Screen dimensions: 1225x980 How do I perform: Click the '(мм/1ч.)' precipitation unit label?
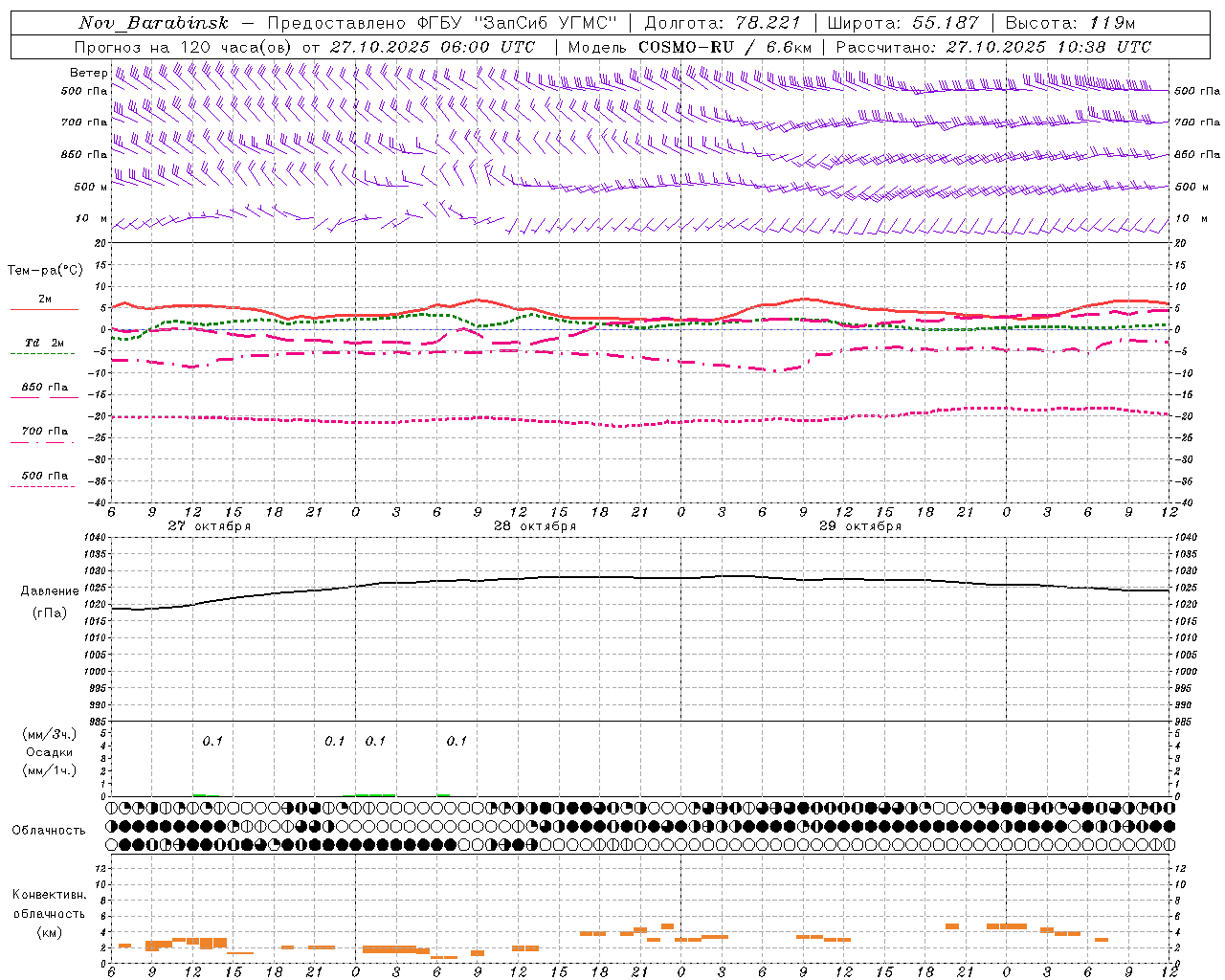(x=50, y=770)
